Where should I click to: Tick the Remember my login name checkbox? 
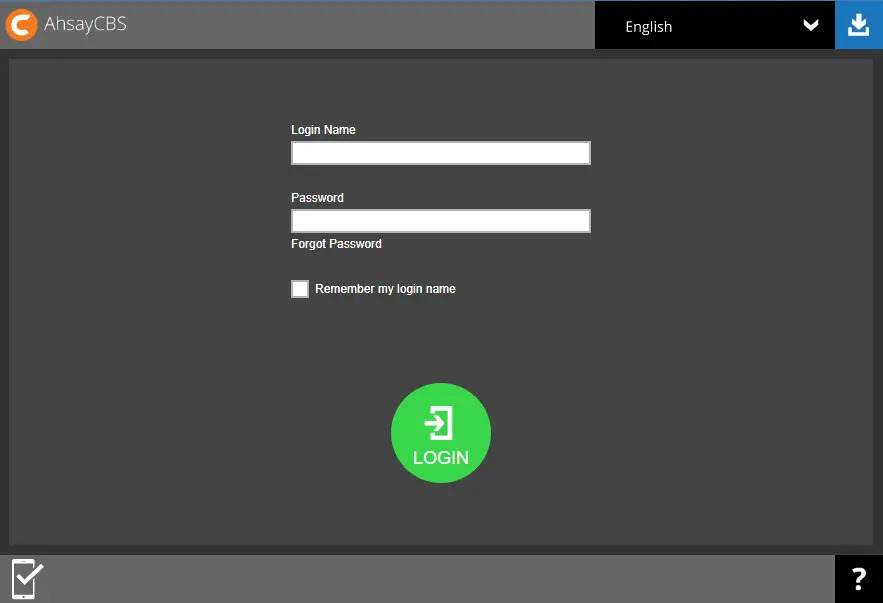coord(300,289)
